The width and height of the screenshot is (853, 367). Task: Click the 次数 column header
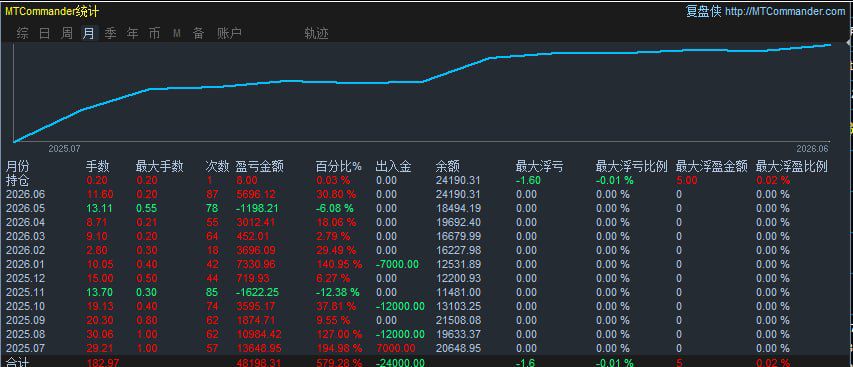coord(217,166)
